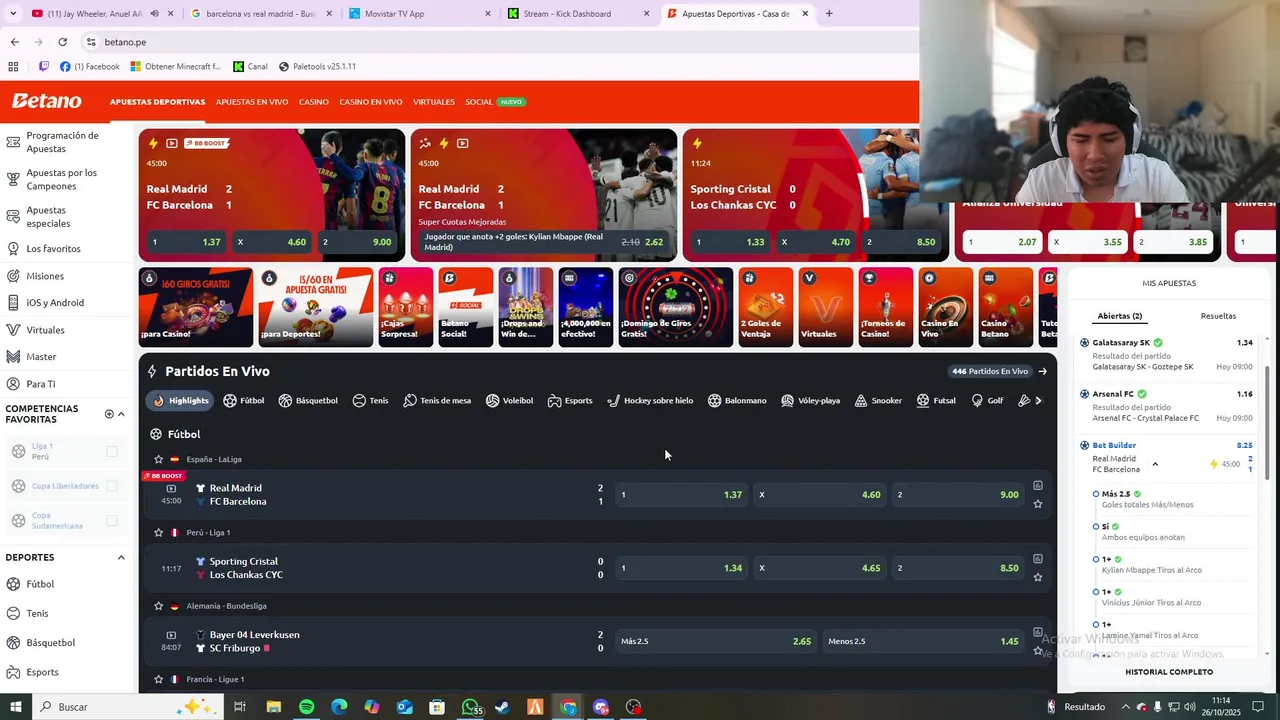1280x720 pixels.
Task: Select the Abiertas (2) tab
Action: (x=1119, y=316)
